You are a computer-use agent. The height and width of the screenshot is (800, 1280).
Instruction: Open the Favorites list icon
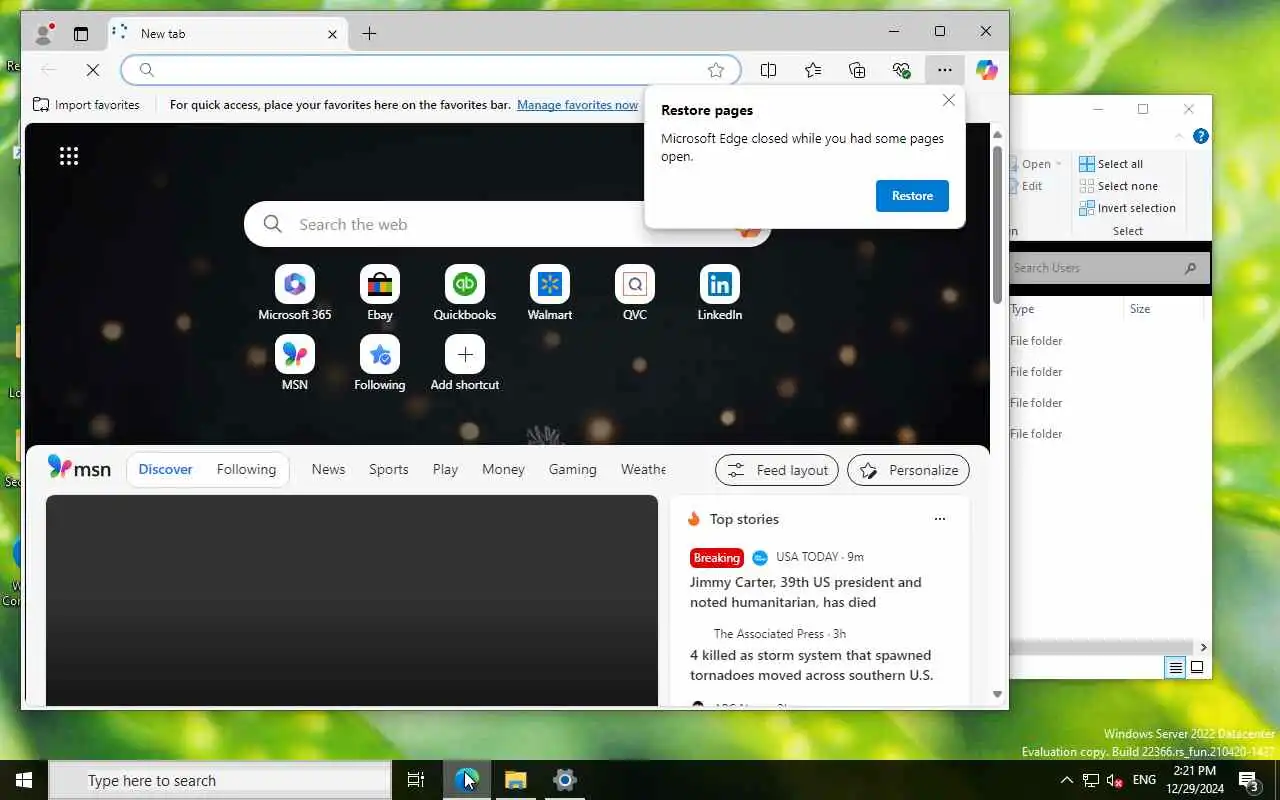point(813,70)
